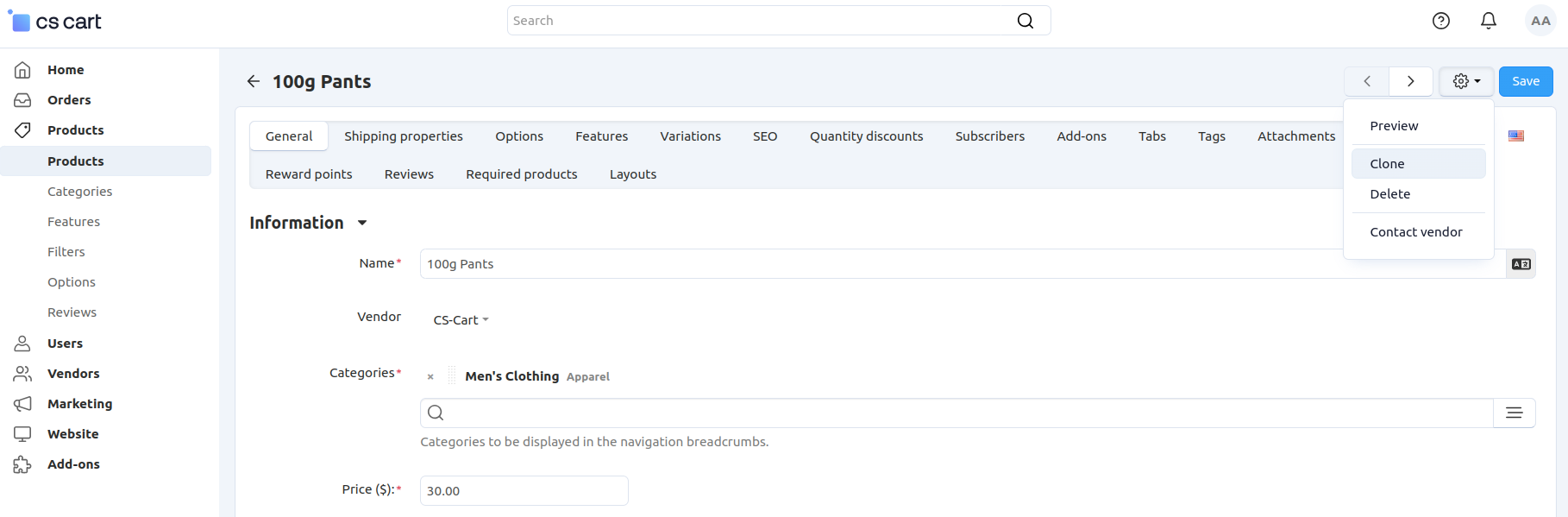Click the Marketing megaphone icon in sidebar
Image resolution: width=1568 pixels, height=517 pixels.
22,404
